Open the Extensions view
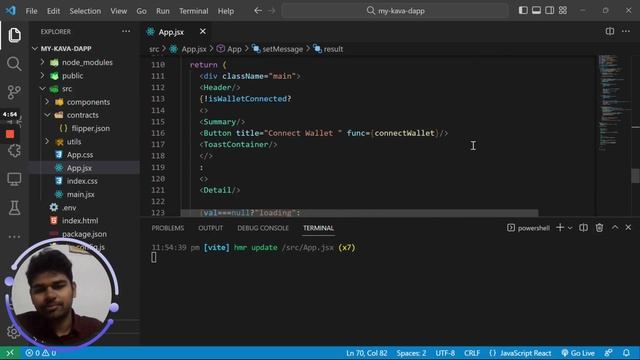This screenshot has width=640, height=360. coord(14,151)
